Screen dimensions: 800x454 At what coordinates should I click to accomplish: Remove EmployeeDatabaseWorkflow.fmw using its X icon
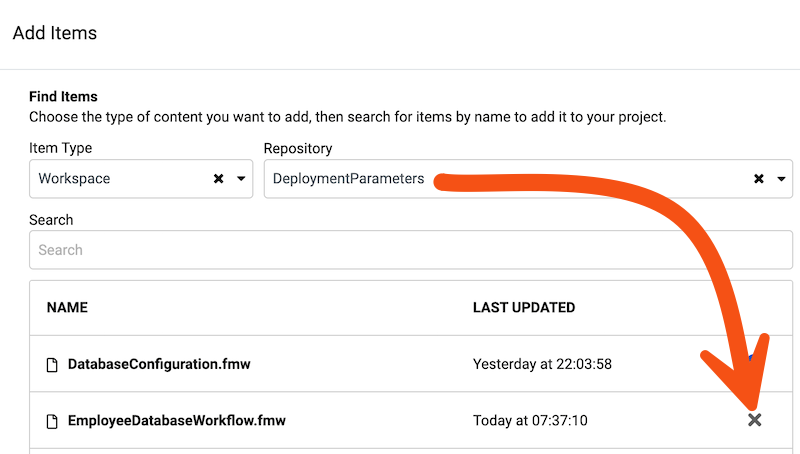755,420
